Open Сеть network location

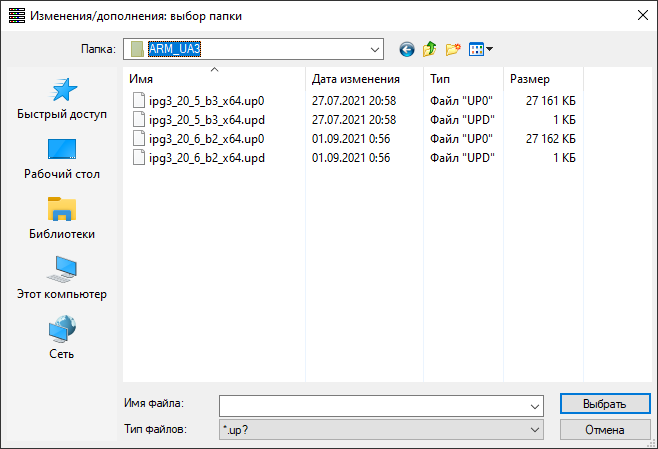[x=62, y=338]
